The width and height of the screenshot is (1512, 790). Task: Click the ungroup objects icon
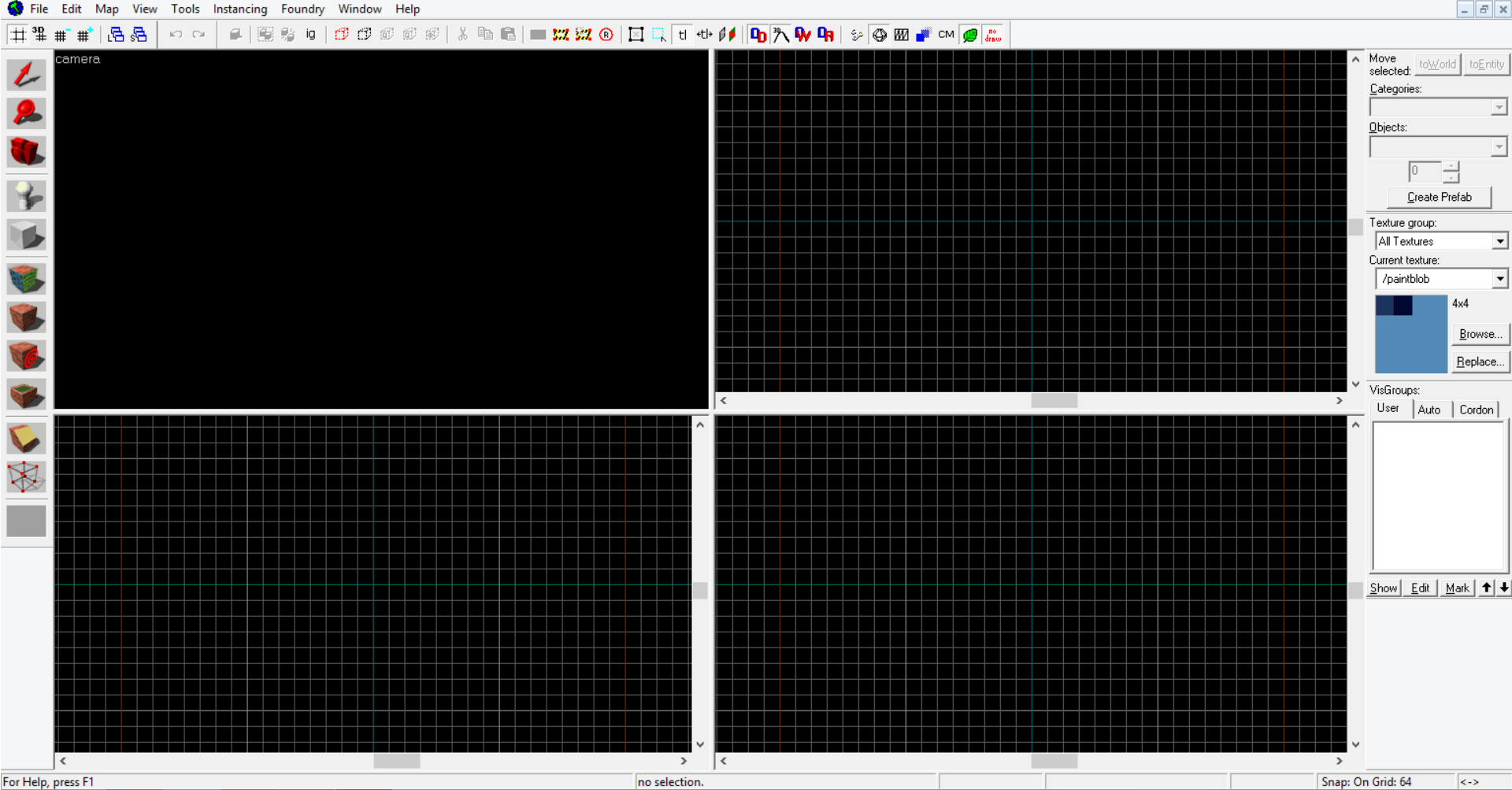coord(288,35)
